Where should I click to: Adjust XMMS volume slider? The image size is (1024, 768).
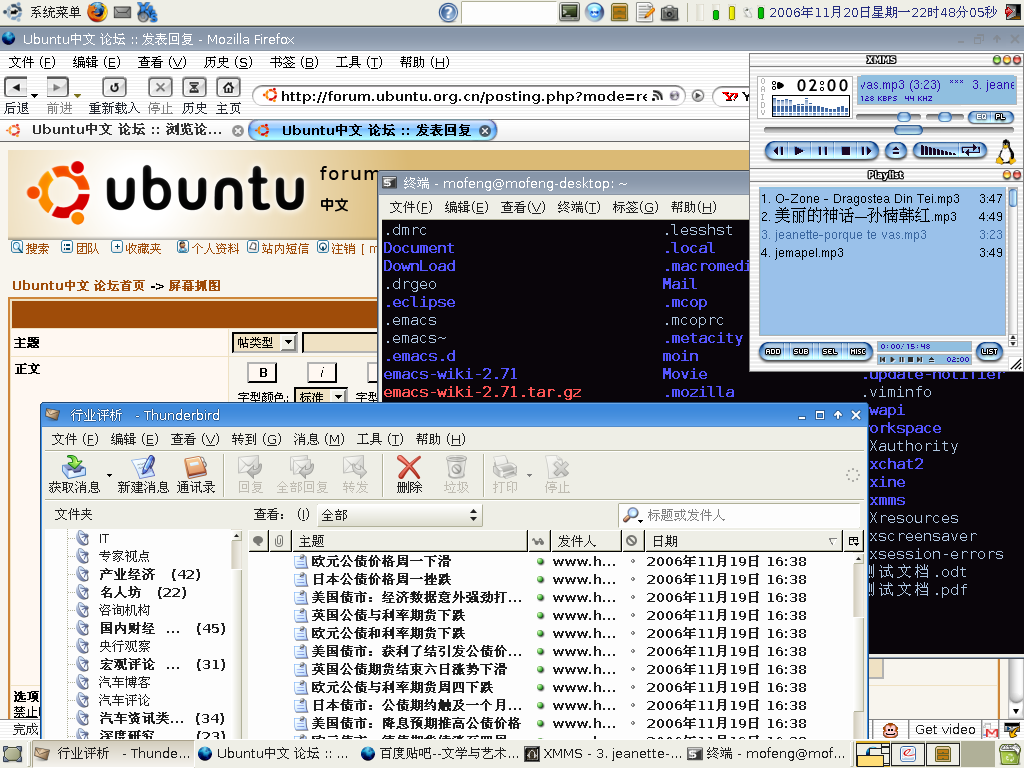[x=887, y=117]
